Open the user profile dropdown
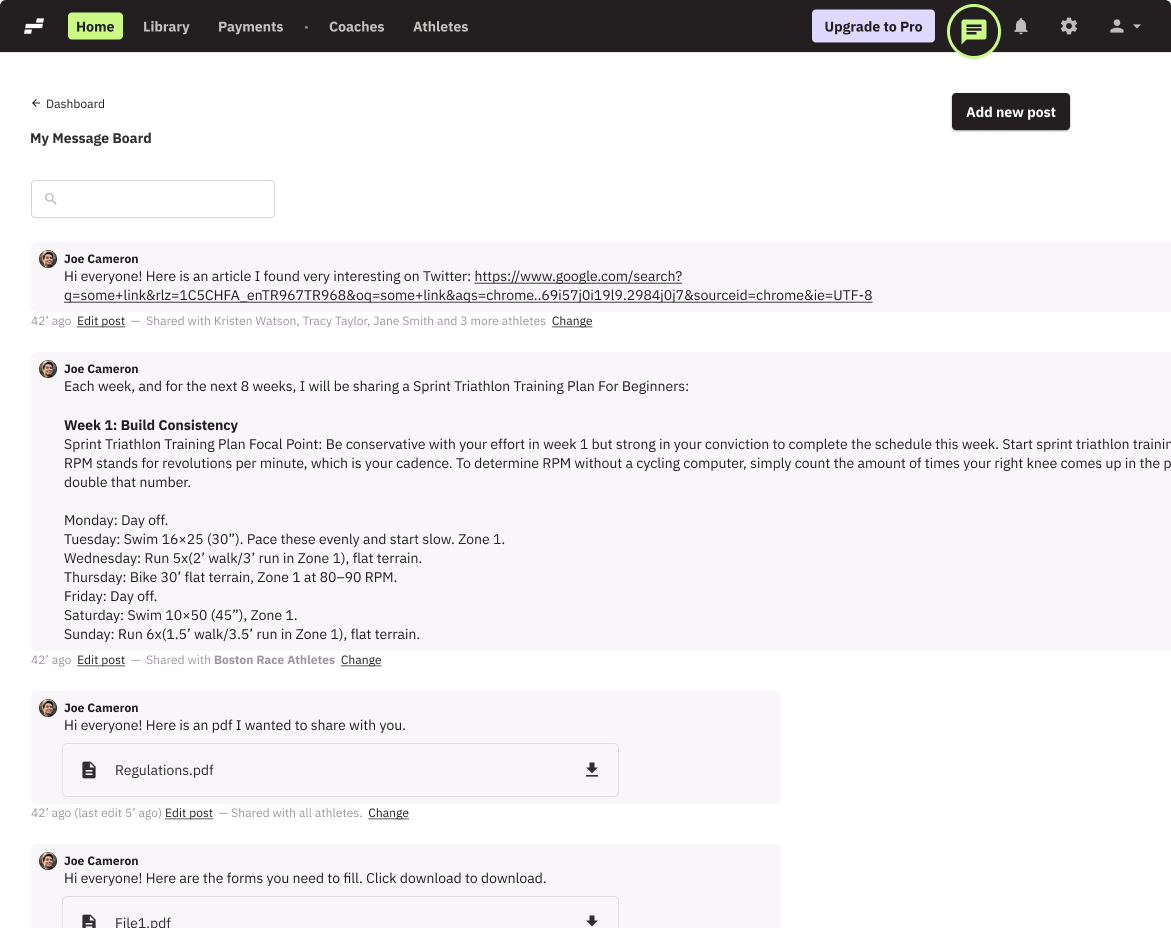1171x928 pixels. 1122,26
